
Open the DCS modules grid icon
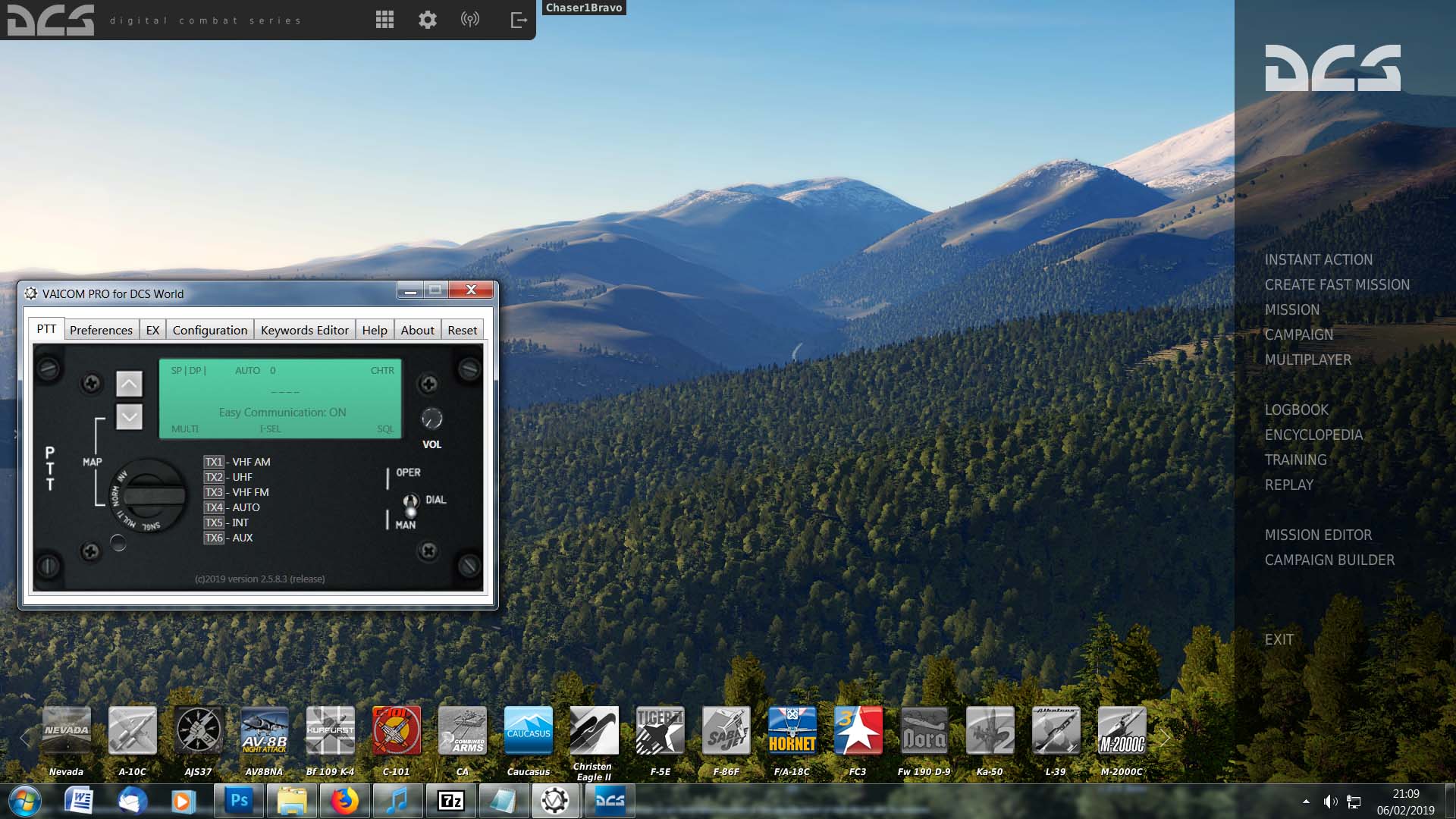click(x=384, y=20)
